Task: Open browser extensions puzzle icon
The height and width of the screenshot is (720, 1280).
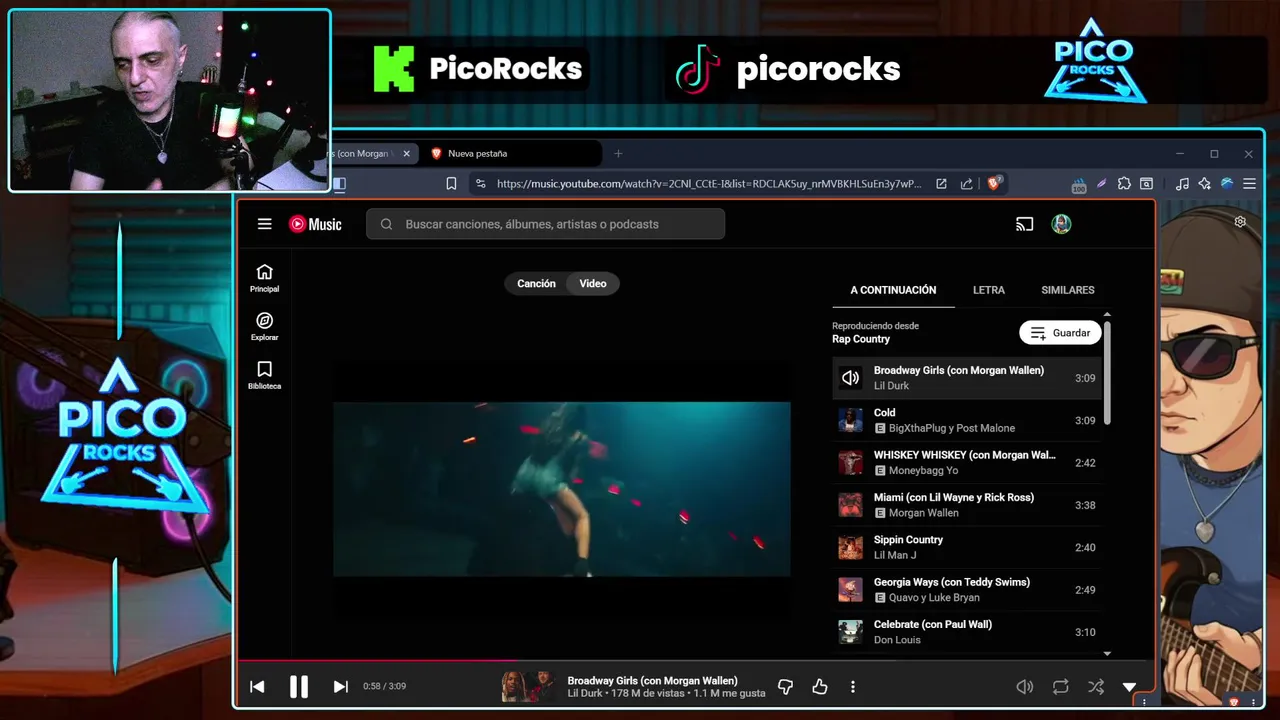Action: 1124,184
